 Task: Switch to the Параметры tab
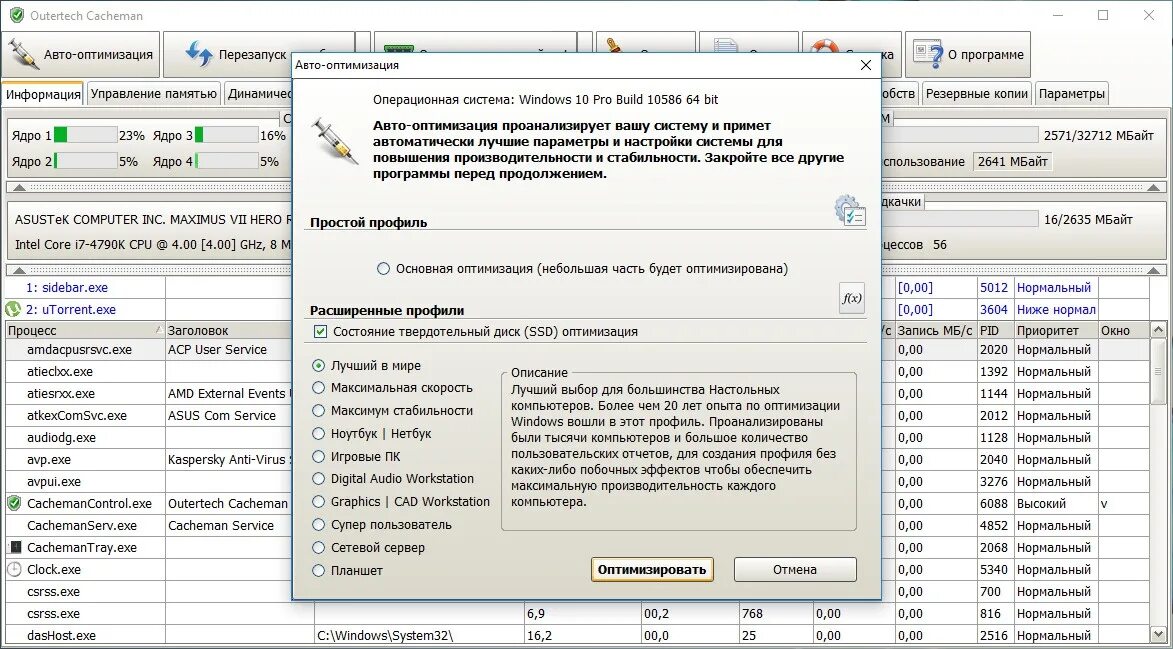pyautogui.click(x=1071, y=92)
